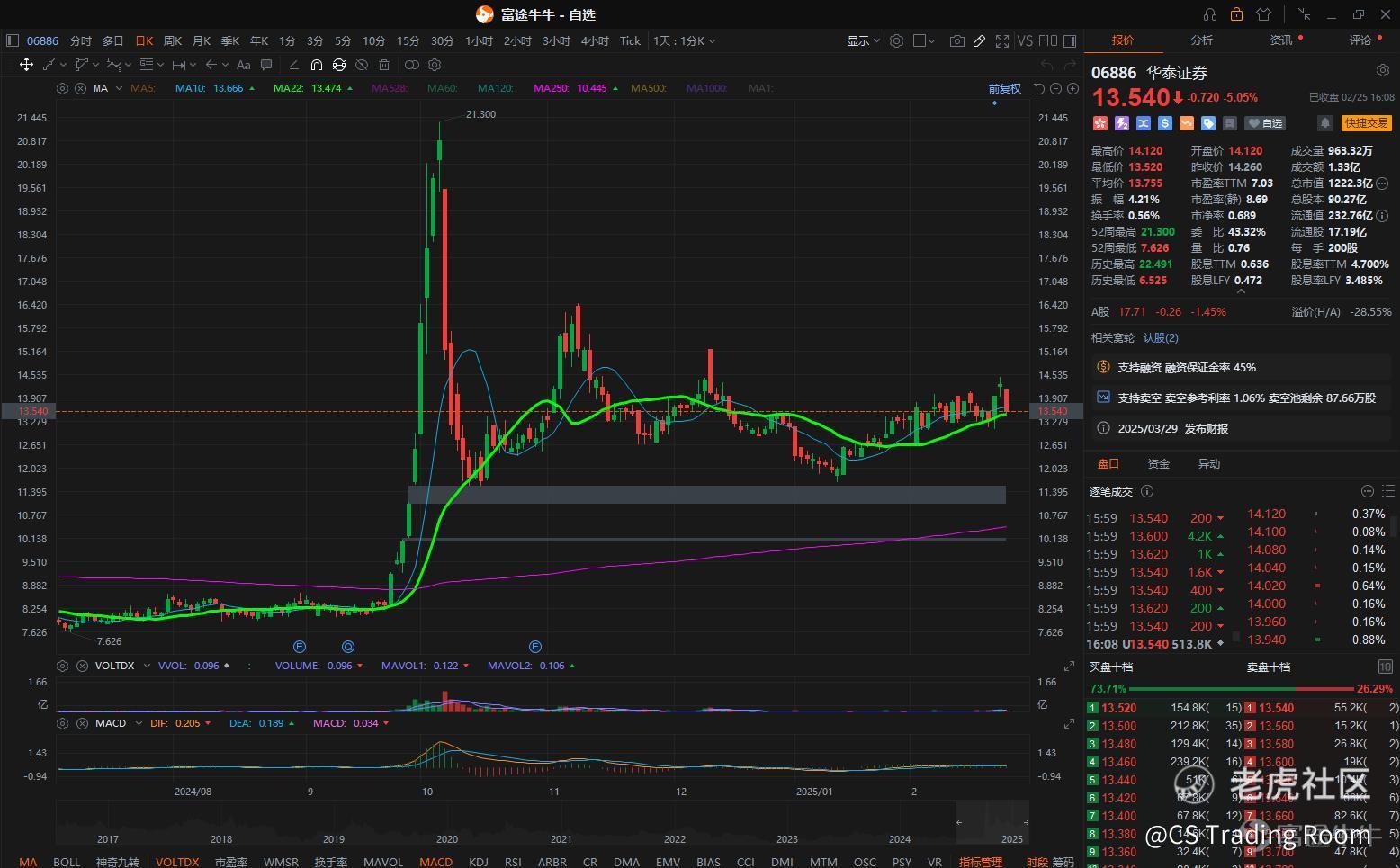Select the comment bubble annotation tool
Image resolution: width=1400 pixels, height=868 pixels.
pyautogui.click(x=266, y=65)
